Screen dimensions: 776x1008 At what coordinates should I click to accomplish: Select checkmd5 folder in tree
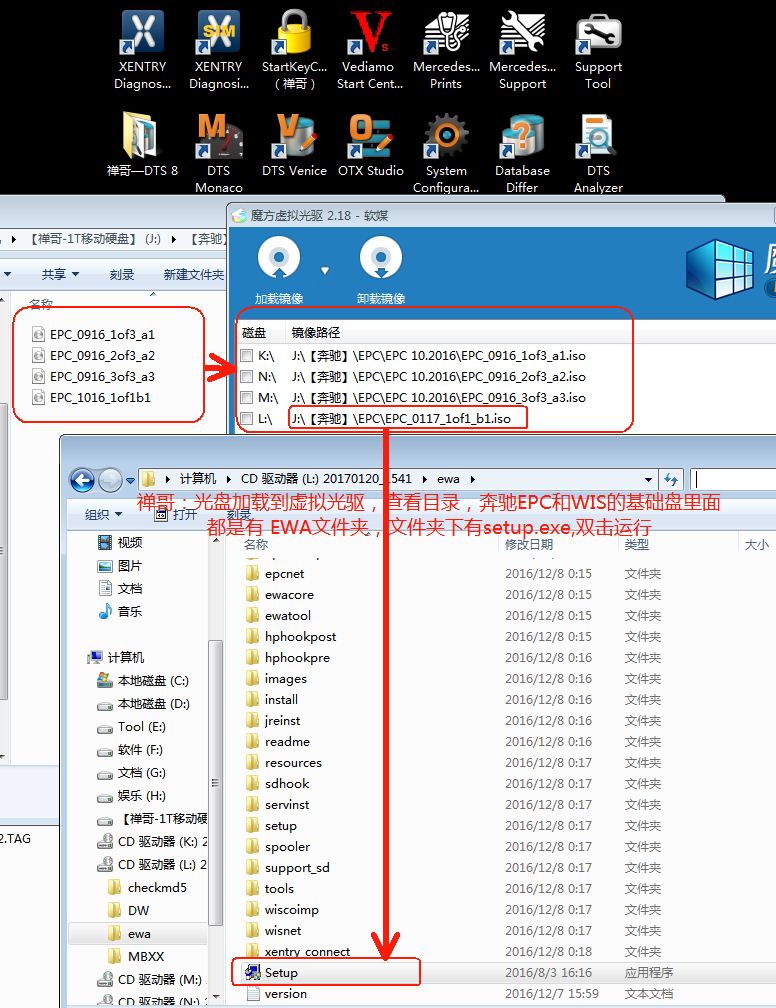click(147, 888)
